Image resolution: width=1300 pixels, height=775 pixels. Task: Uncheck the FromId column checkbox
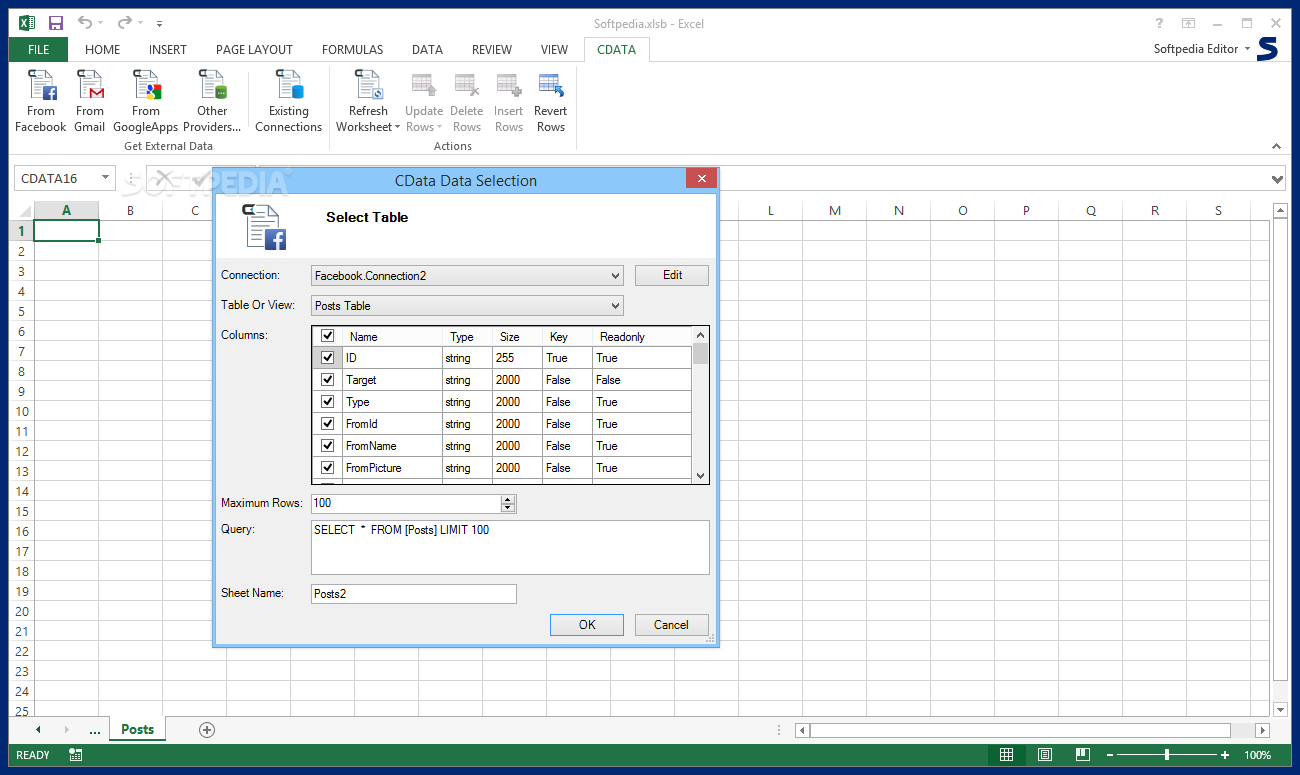pos(327,424)
